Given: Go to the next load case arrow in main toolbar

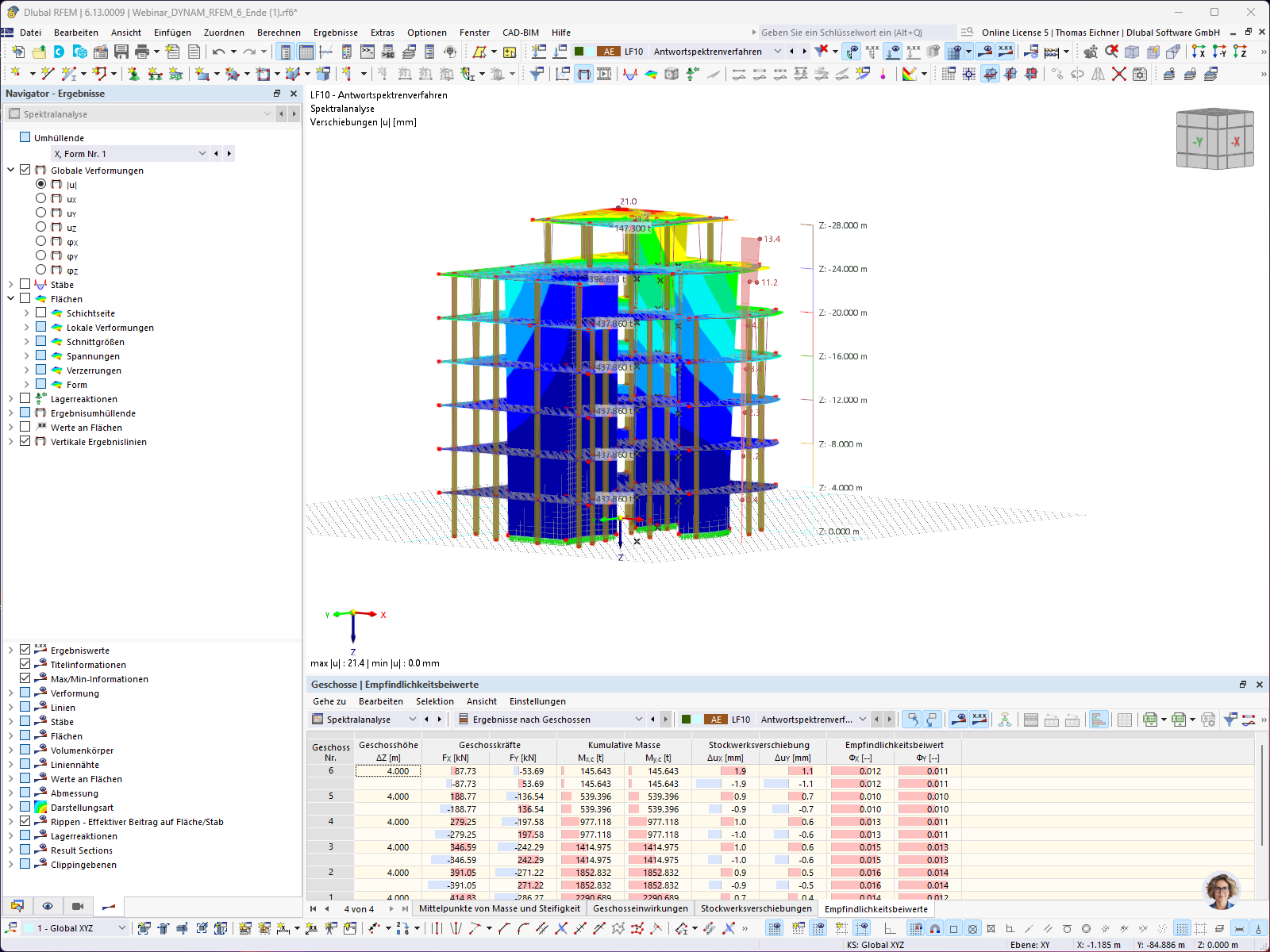Looking at the screenshot, I should (x=805, y=52).
